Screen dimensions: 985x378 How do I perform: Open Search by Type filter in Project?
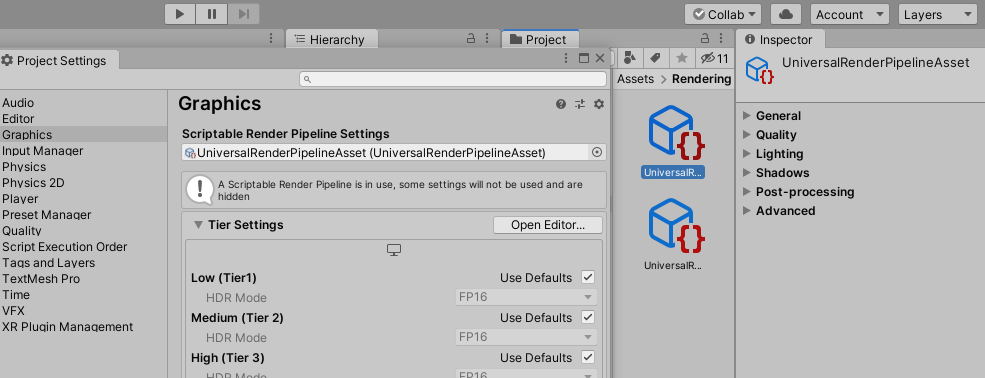click(x=630, y=58)
